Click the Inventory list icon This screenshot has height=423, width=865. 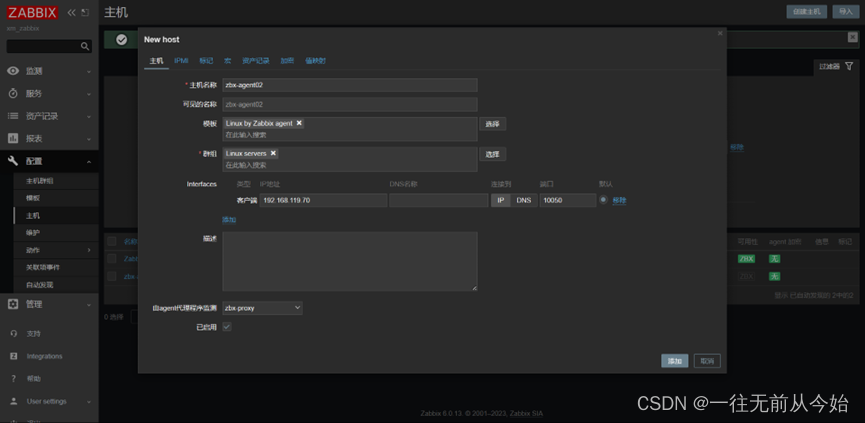13,116
